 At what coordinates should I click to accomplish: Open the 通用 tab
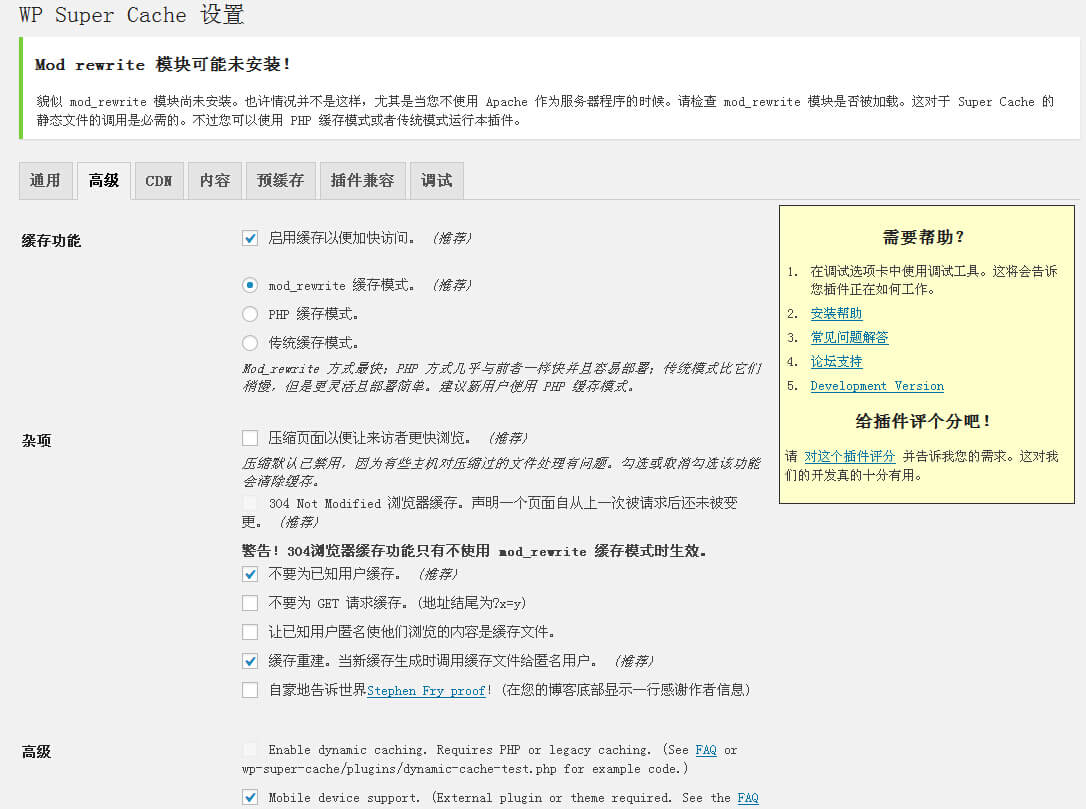coord(45,181)
